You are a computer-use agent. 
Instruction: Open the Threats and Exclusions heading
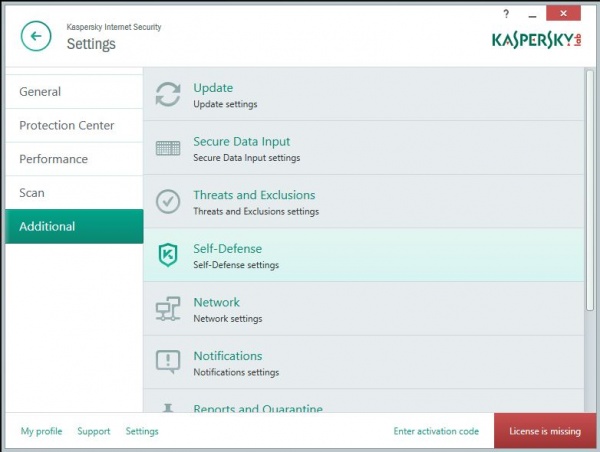[x=254, y=195]
